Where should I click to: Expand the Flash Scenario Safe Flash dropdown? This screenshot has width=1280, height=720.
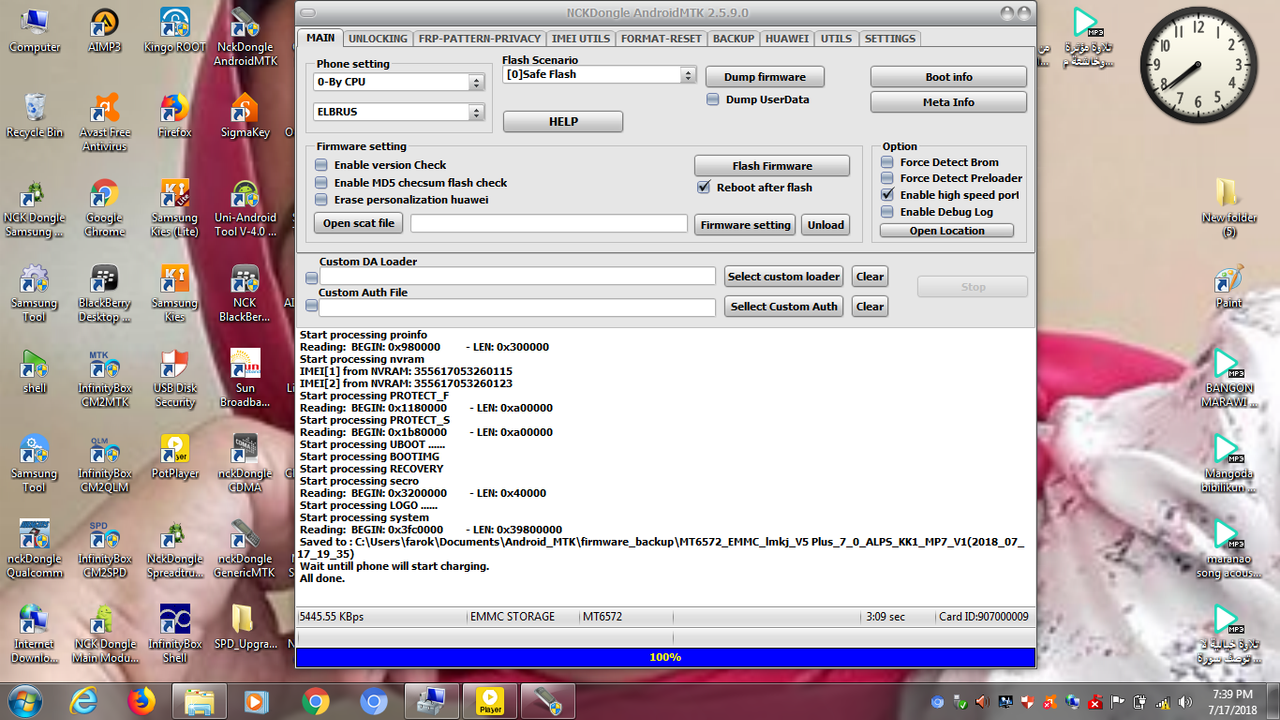[599, 74]
